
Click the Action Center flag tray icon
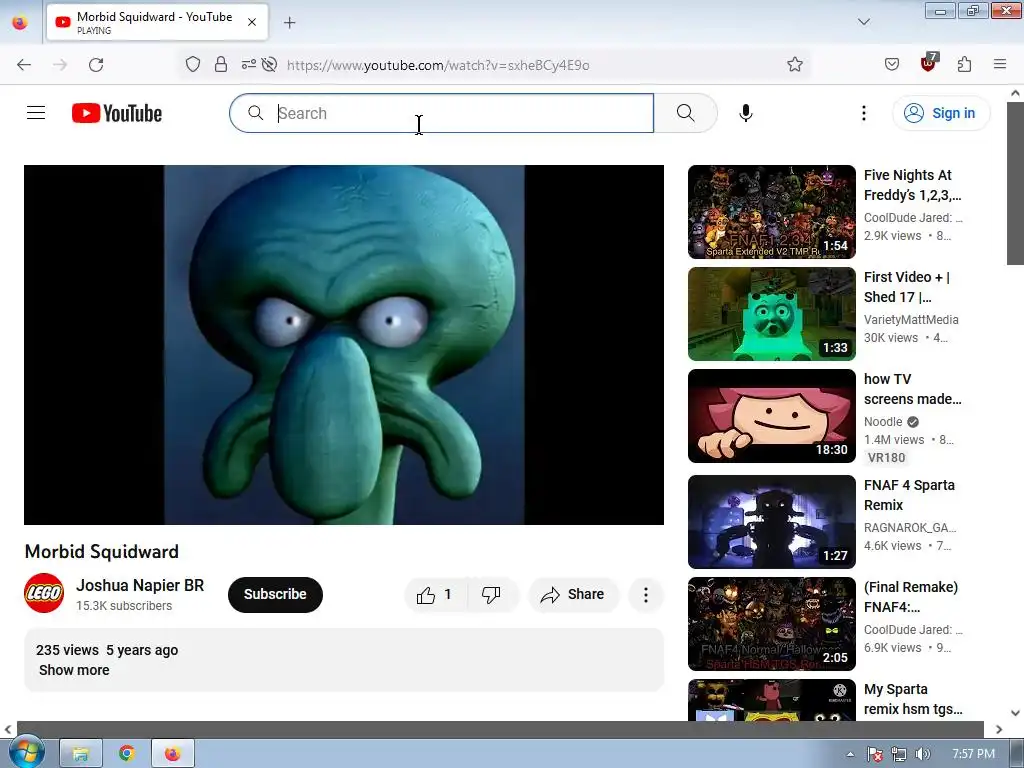pyautogui.click(x=875, y=754)
